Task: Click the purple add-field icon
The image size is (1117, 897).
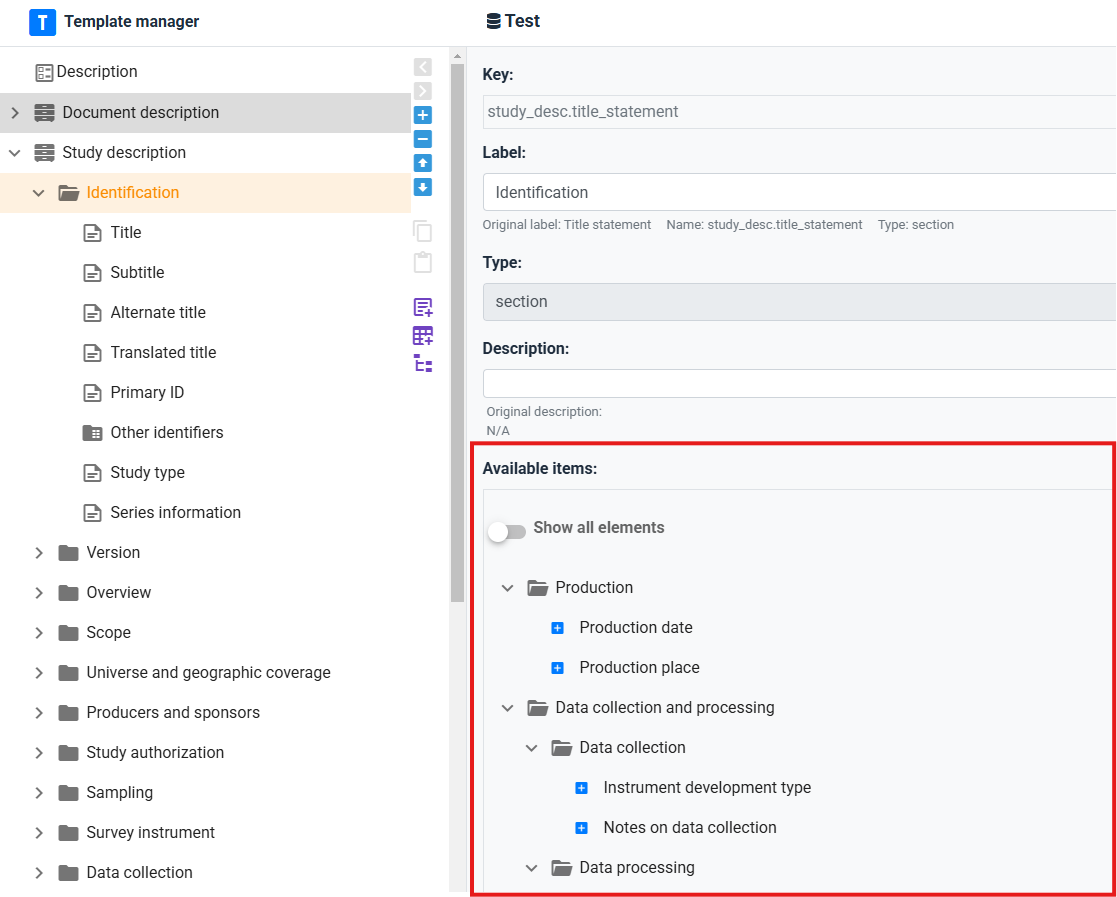Action: pos(423,308)
